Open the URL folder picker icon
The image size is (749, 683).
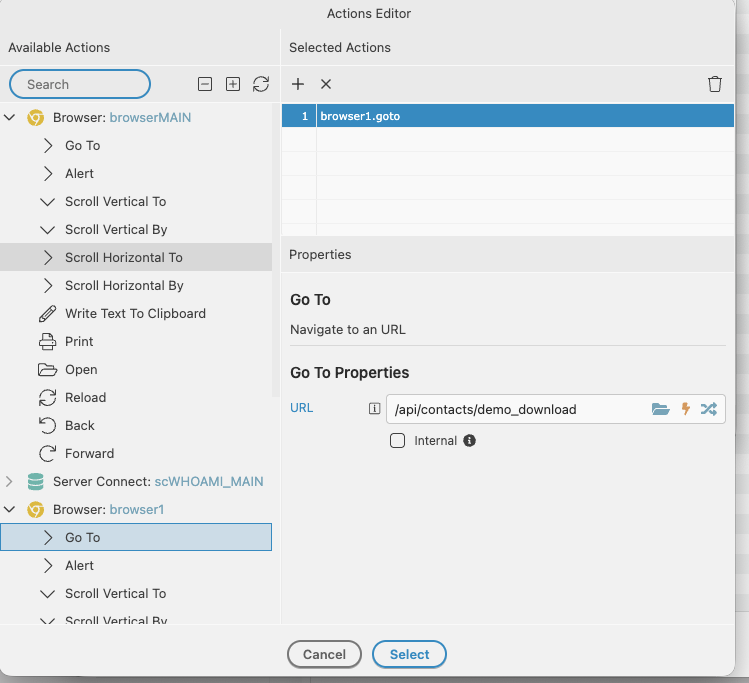click(660, 409)
